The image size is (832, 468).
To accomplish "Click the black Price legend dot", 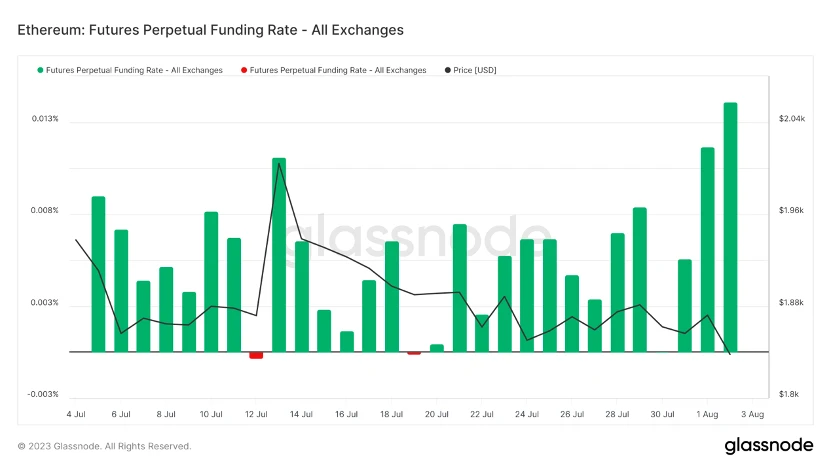I will tap(447, 70).
